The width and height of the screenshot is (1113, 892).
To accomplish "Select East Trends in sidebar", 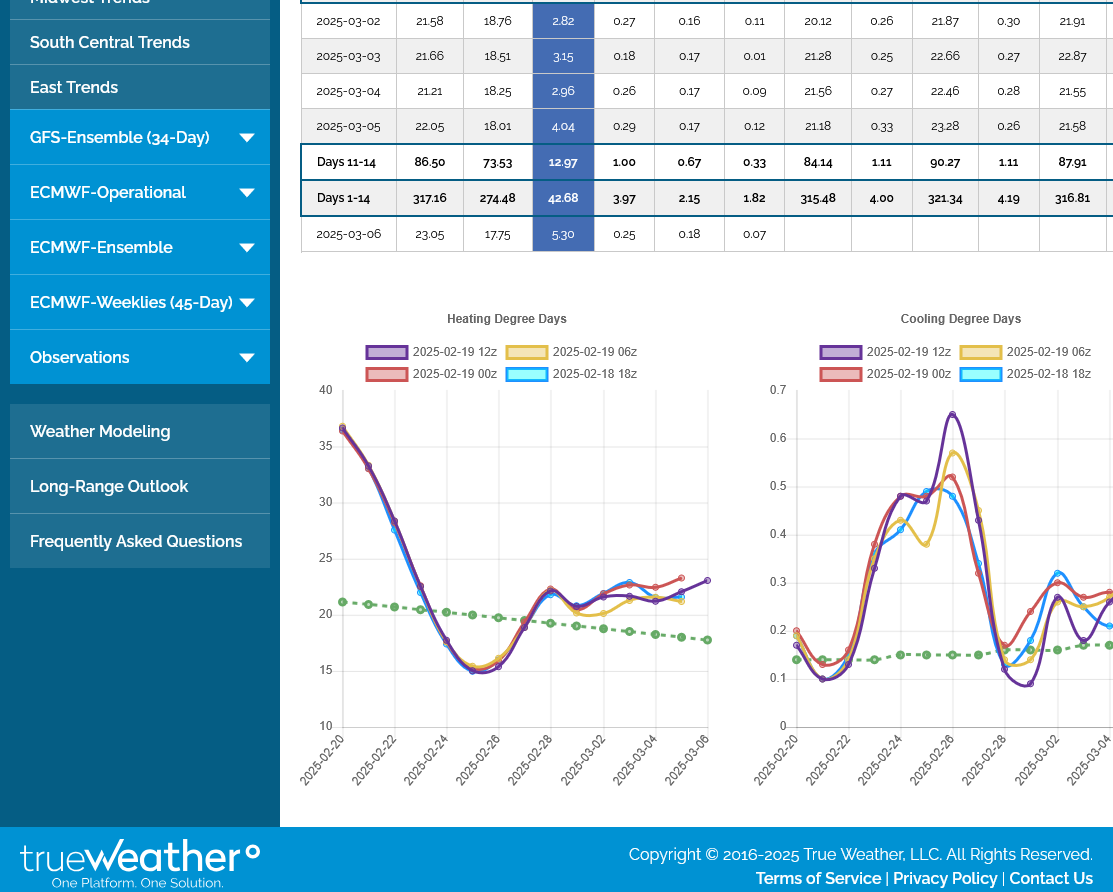I will [74, 87].
